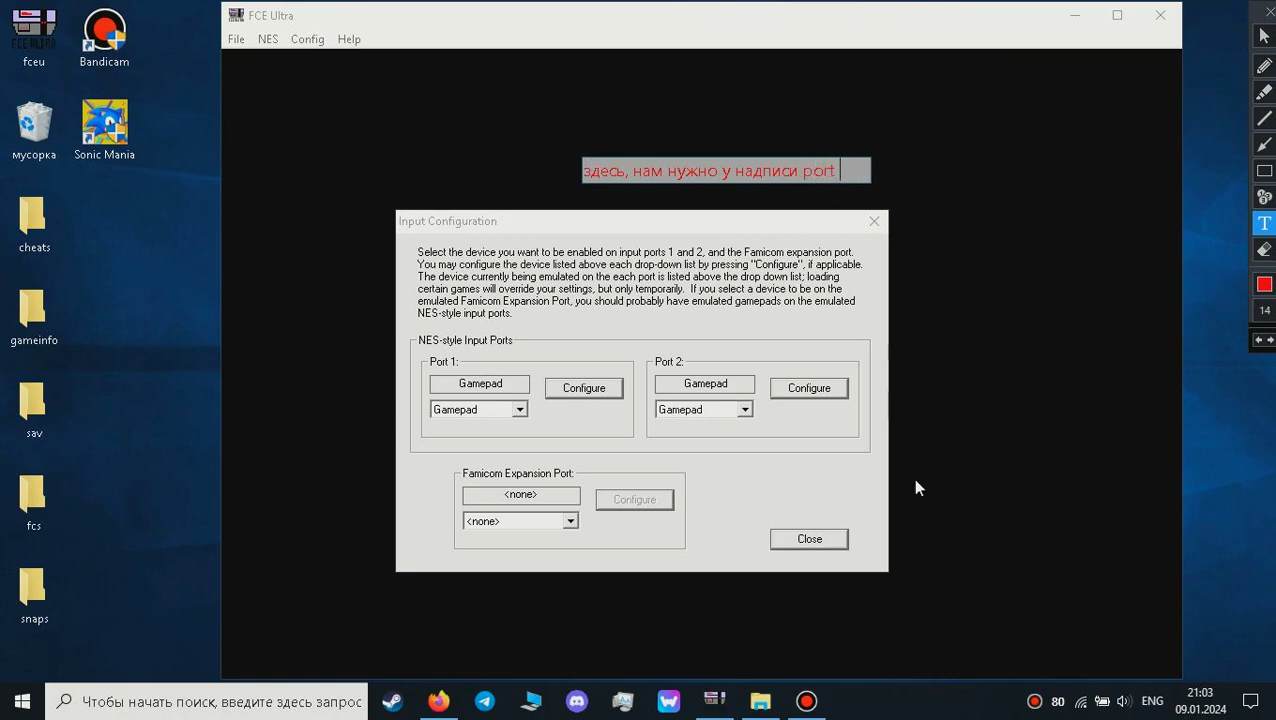Activate the text tool
Screen dimensions: 1276x720
(x=1264, y=223)
